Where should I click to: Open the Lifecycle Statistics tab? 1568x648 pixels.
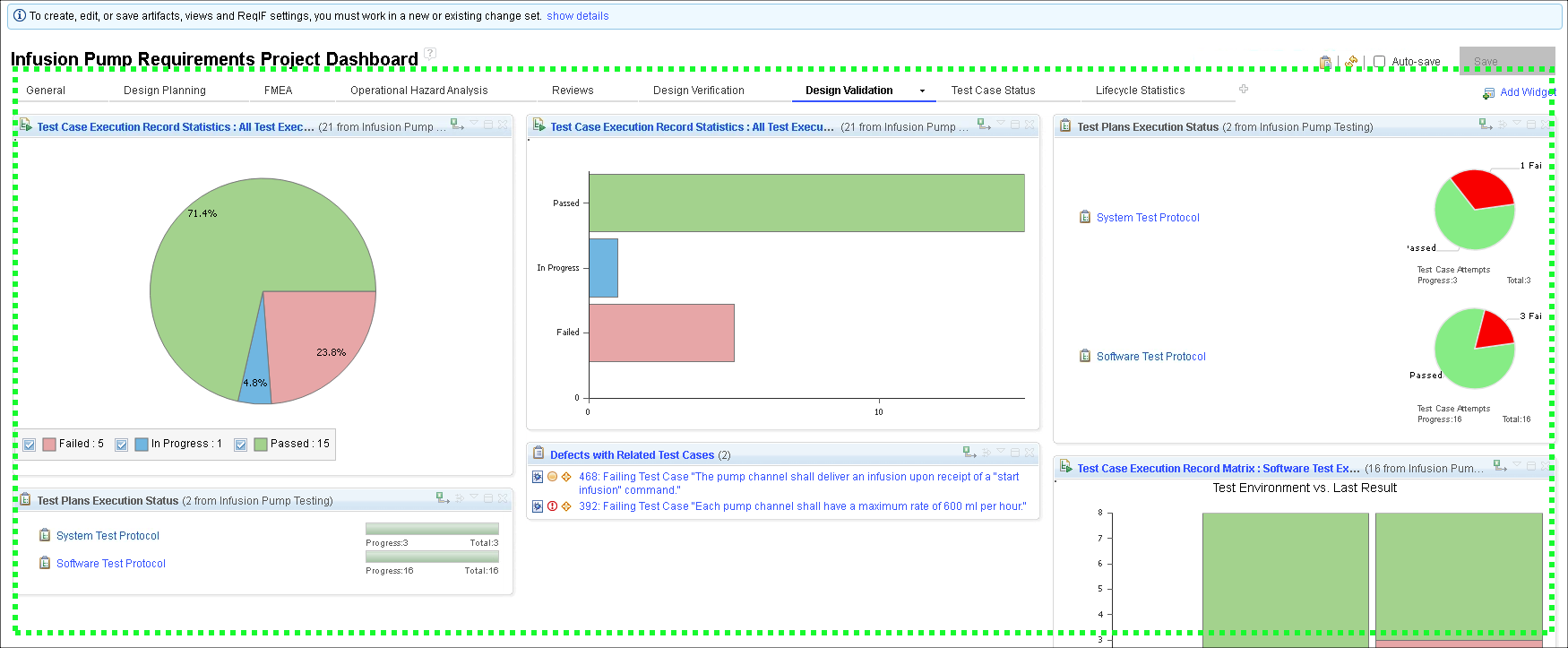[1140, 91]
